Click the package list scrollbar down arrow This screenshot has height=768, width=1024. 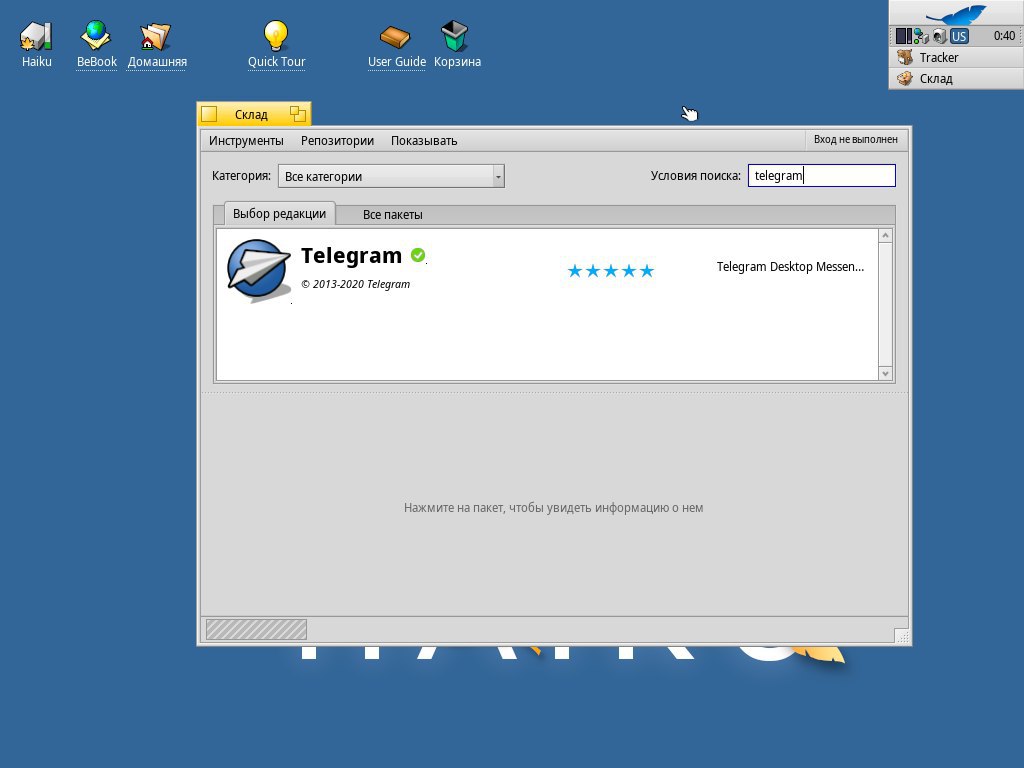[x=886, y=374]
